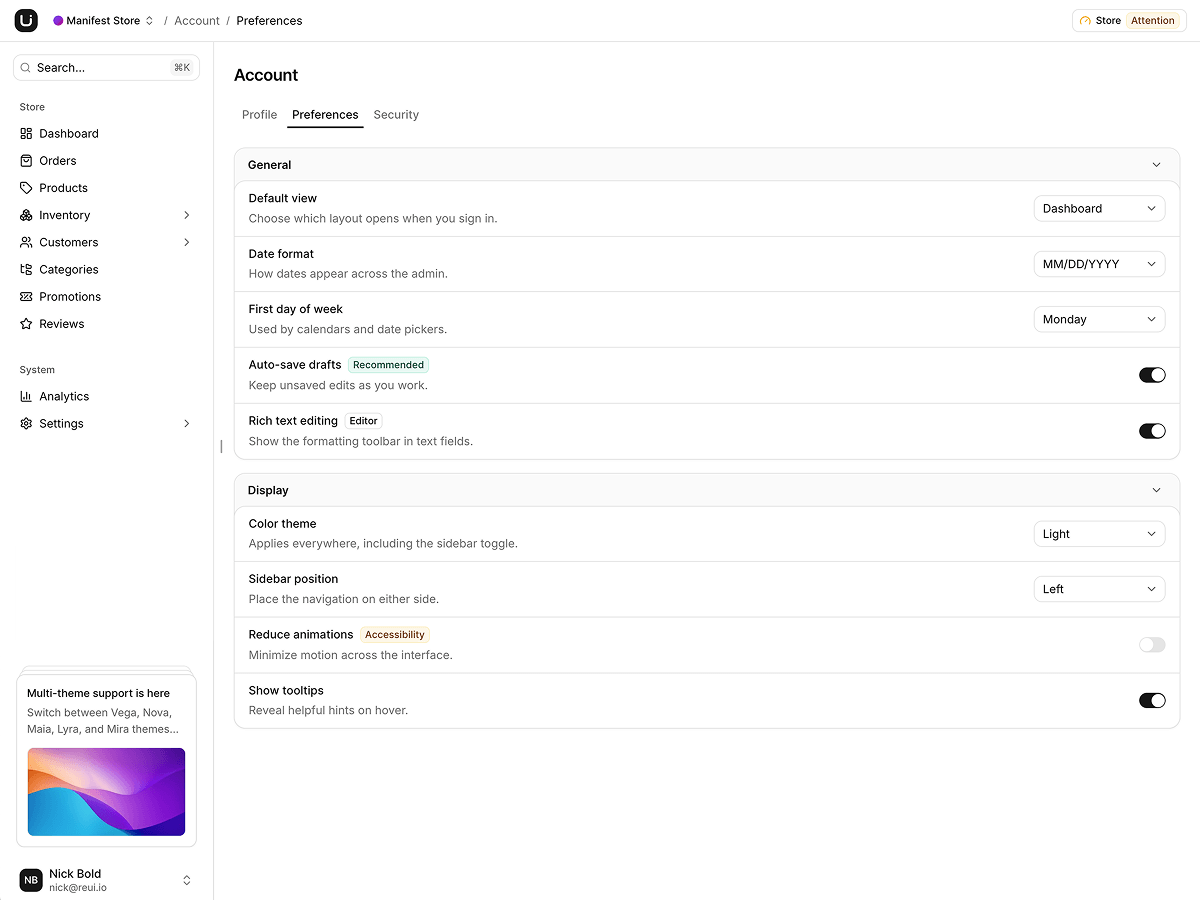Open the Date format MM/DD/YYYY dropdown
The image size is (1200, 900).
[1099, 264]
